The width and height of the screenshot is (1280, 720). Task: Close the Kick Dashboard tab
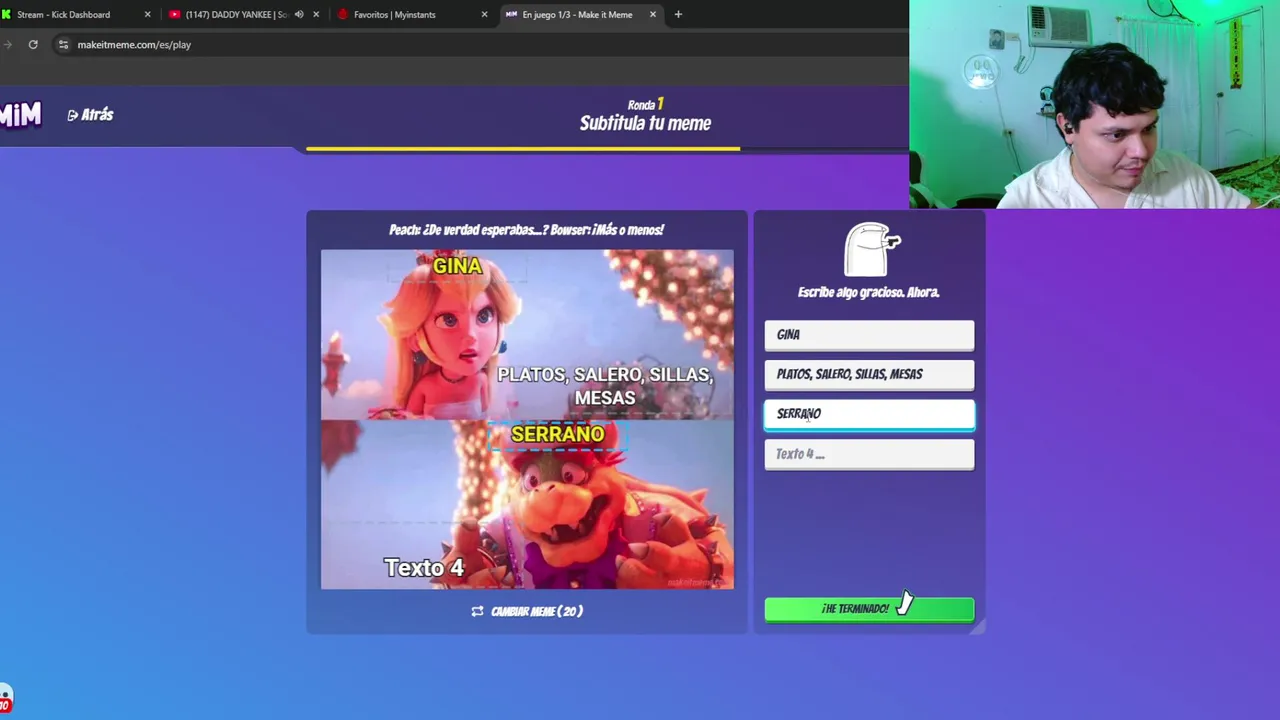click(147, 14)
